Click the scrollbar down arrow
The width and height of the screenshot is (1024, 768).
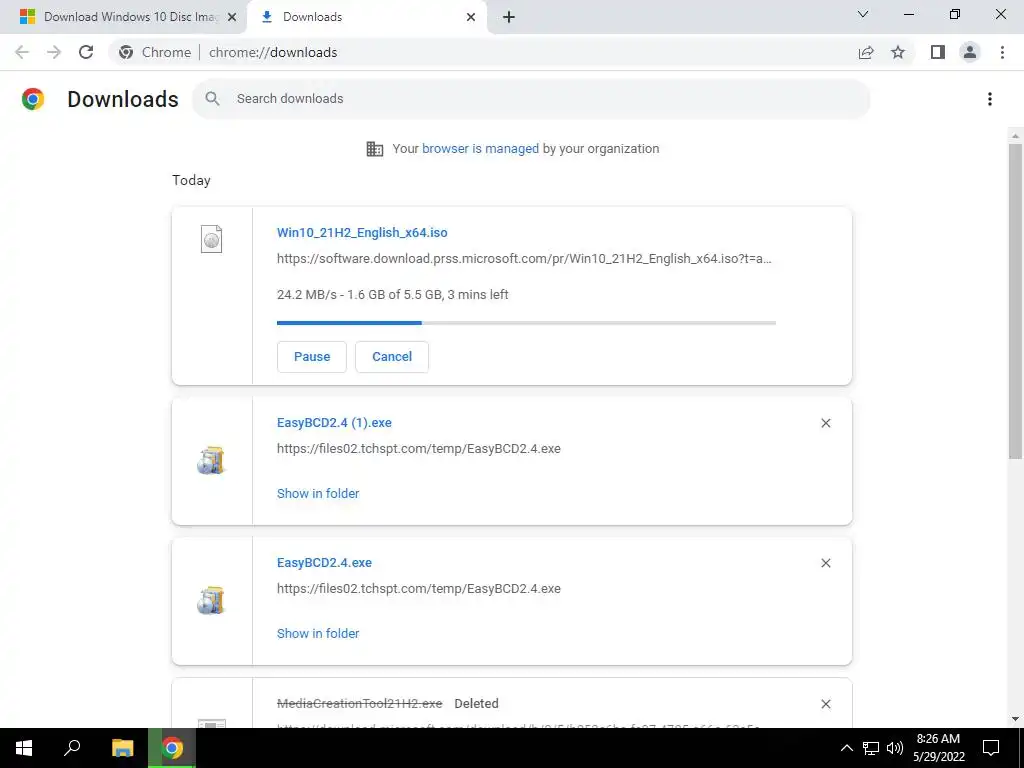1015,719
